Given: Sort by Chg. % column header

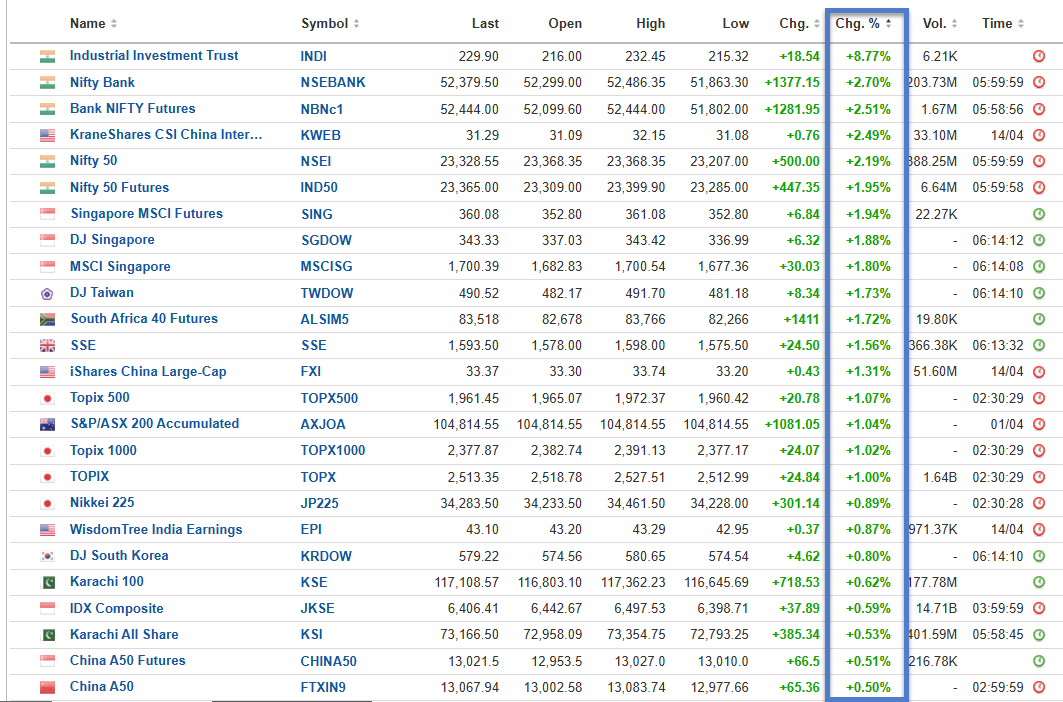Looking at the screenshot, I should pos(863,24).
